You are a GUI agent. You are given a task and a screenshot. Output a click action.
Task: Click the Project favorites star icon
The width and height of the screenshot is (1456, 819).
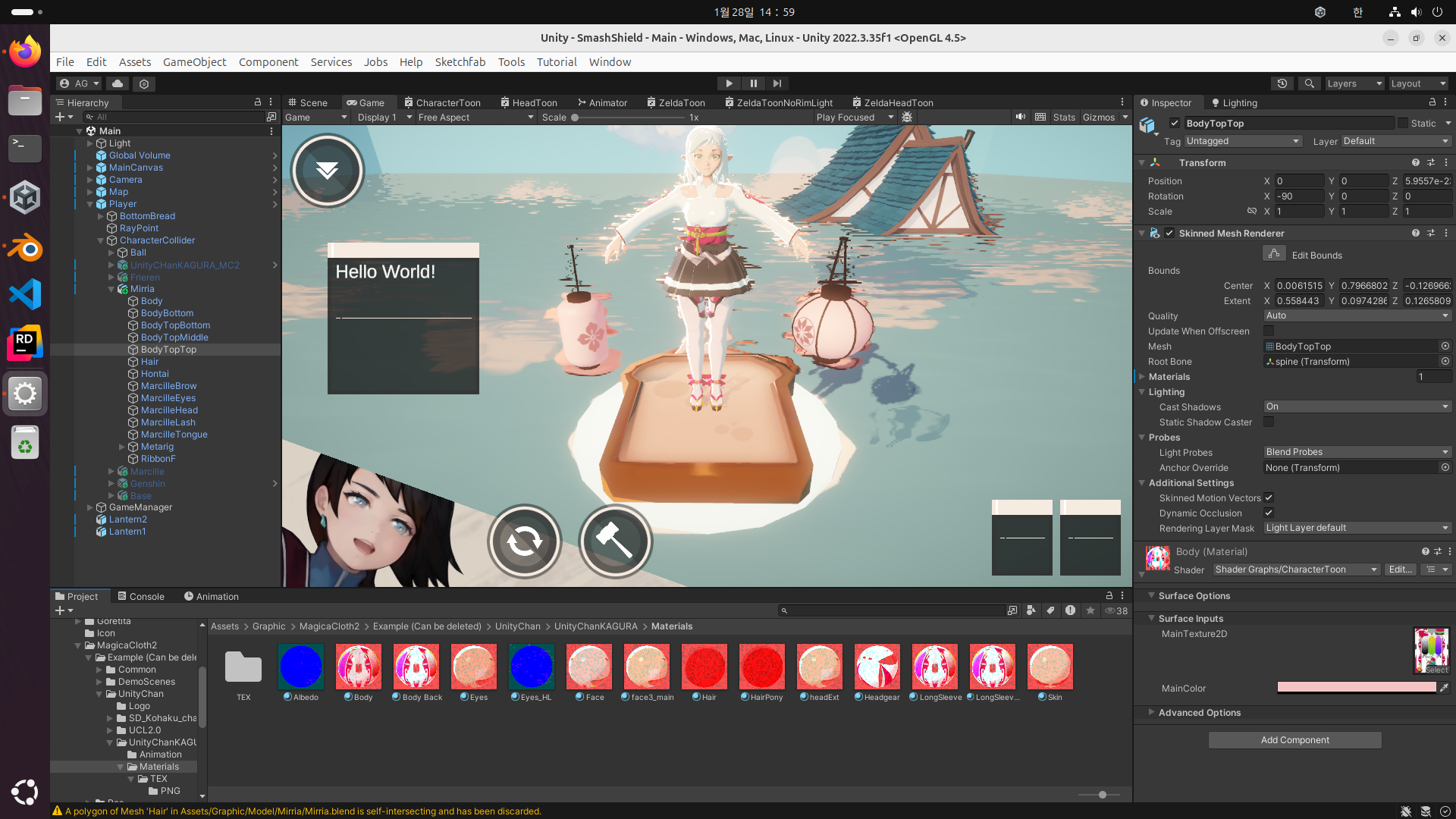[1090, 610]
